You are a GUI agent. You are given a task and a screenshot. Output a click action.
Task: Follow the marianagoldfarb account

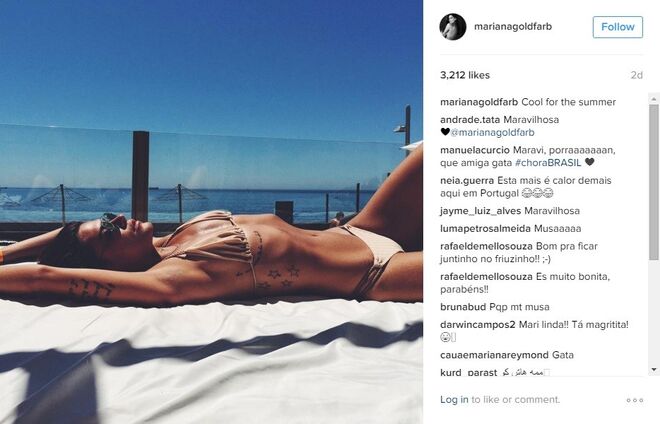click(617, 27)
